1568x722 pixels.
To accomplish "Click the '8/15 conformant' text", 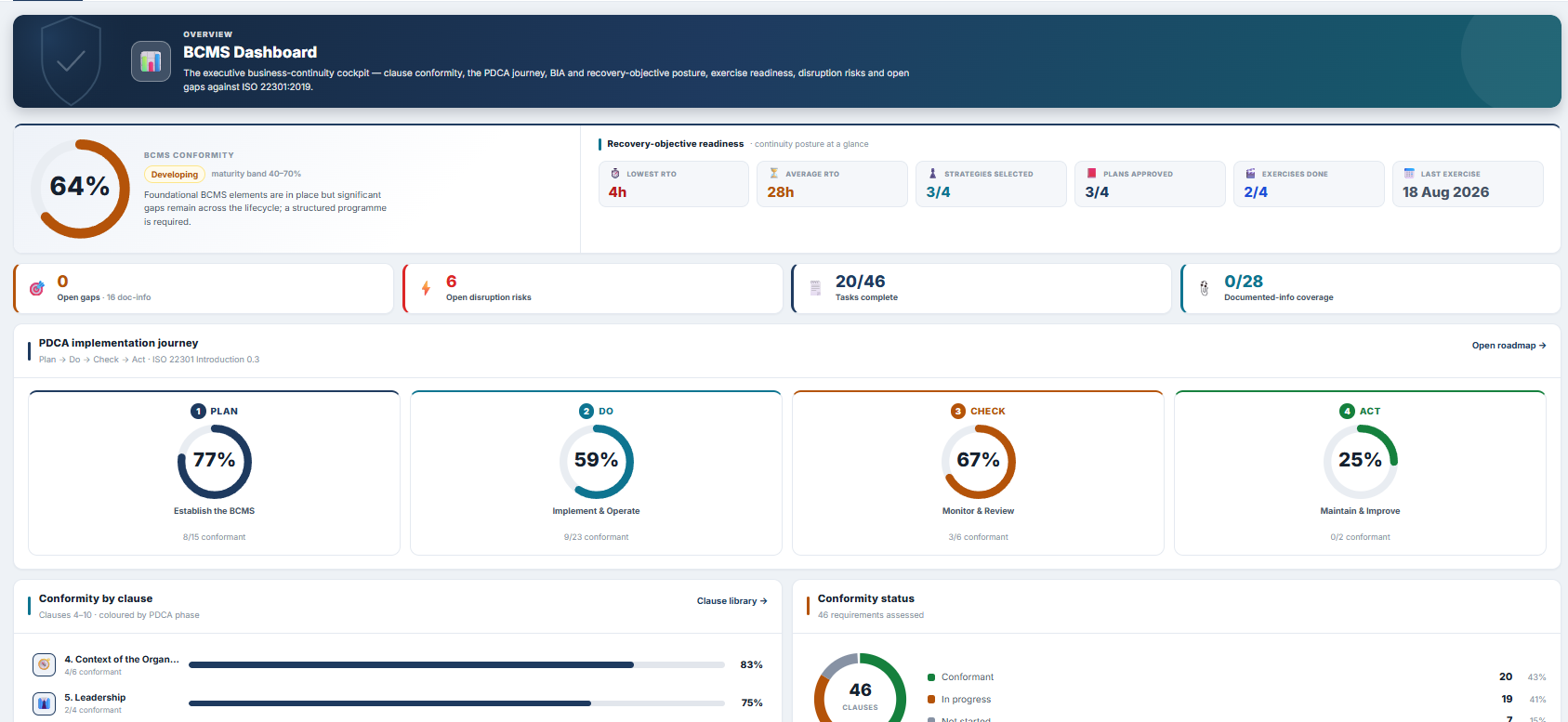I will click(x=214, y=537).
